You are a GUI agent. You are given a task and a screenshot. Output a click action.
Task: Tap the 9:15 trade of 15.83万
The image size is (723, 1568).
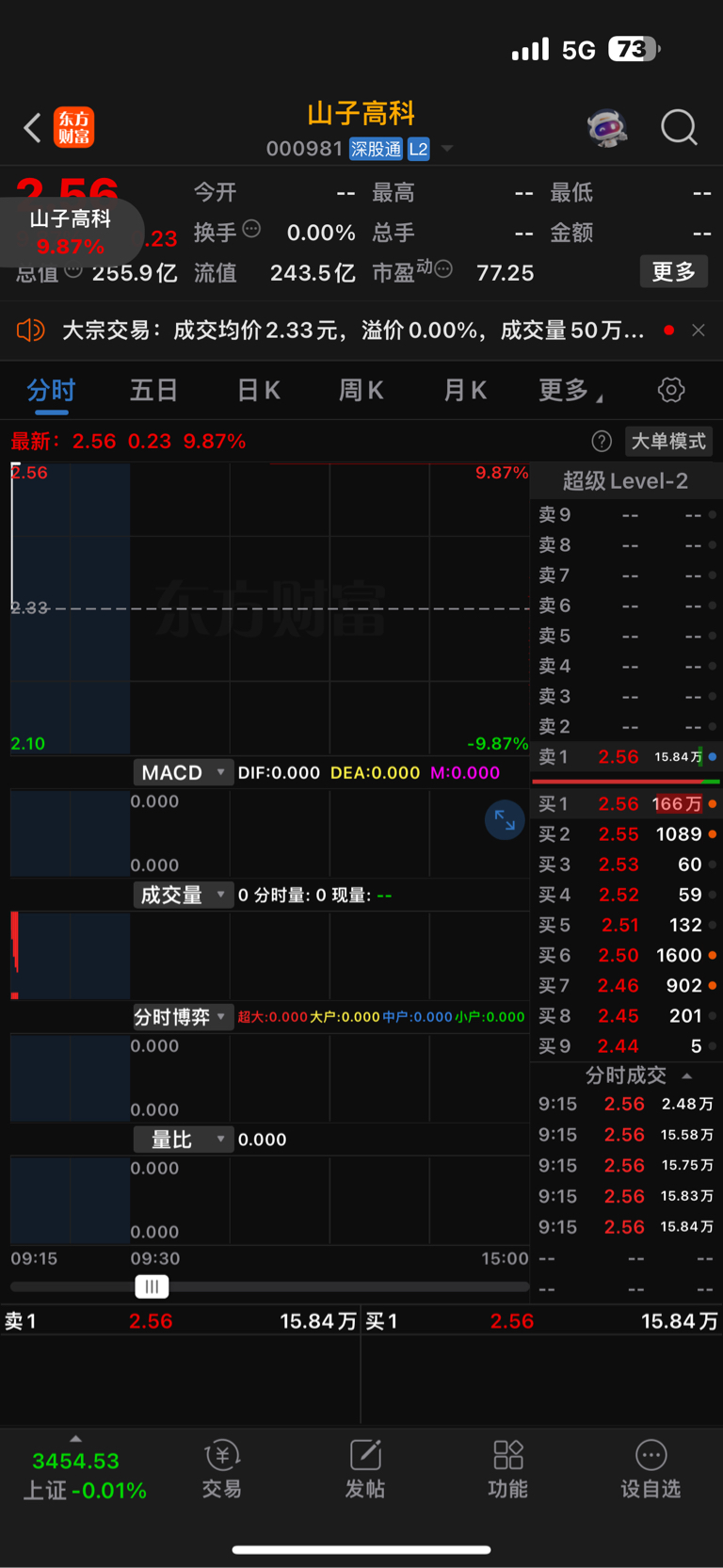click(626, 1196)
